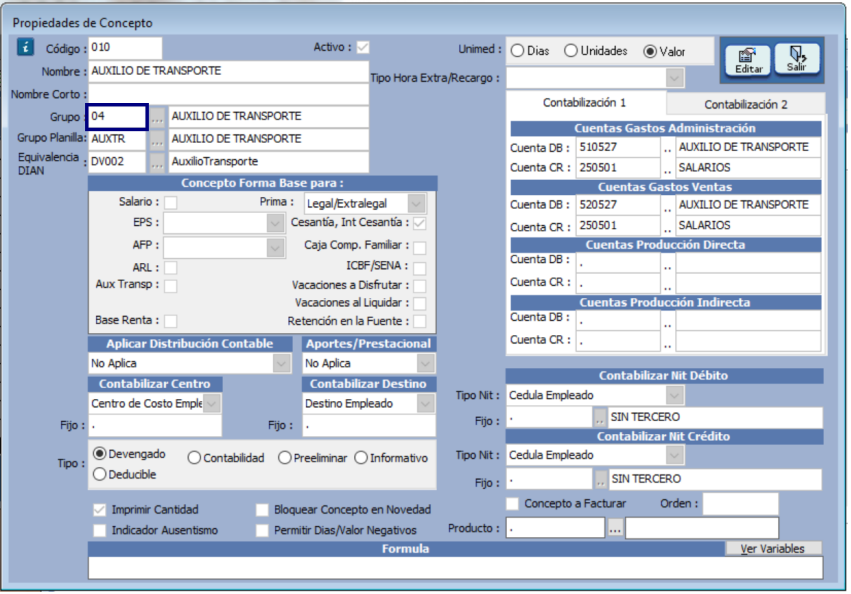
Task: Open Tipo Hora Extra/Recargo dropdown
Action: (x=674, y=78)
